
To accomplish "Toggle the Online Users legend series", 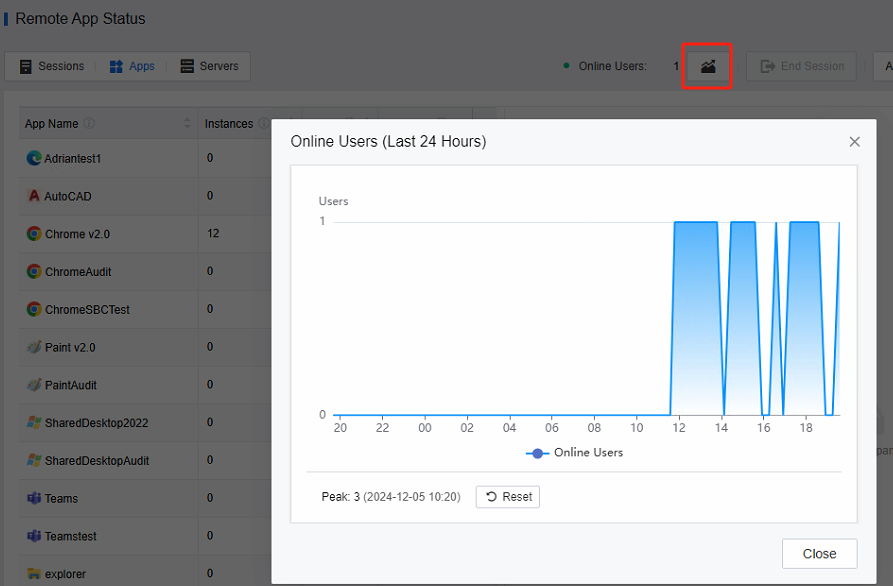I will click(x=574, y=453).
